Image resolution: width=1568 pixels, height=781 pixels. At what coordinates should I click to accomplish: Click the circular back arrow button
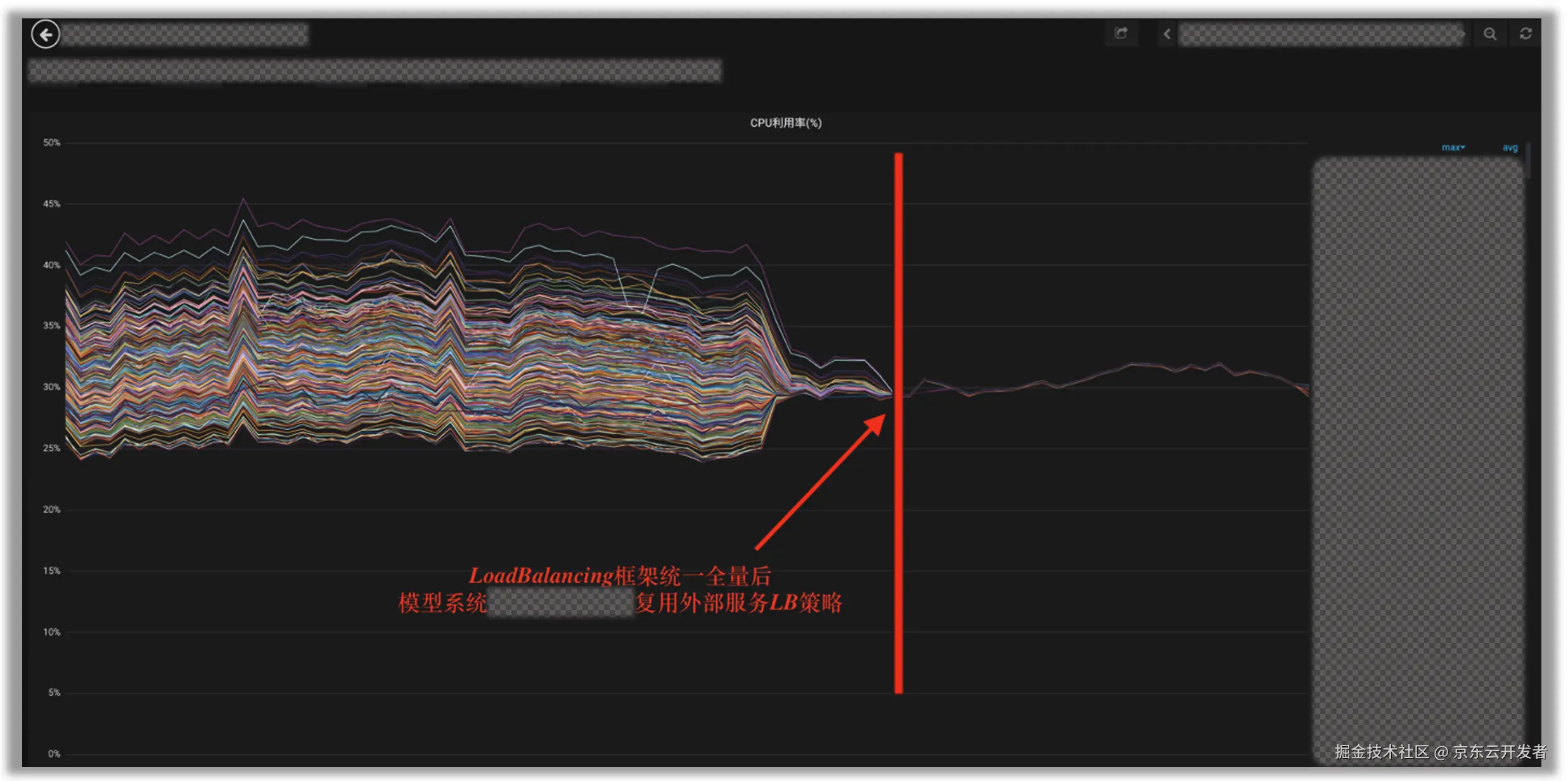tap(46, 34)
